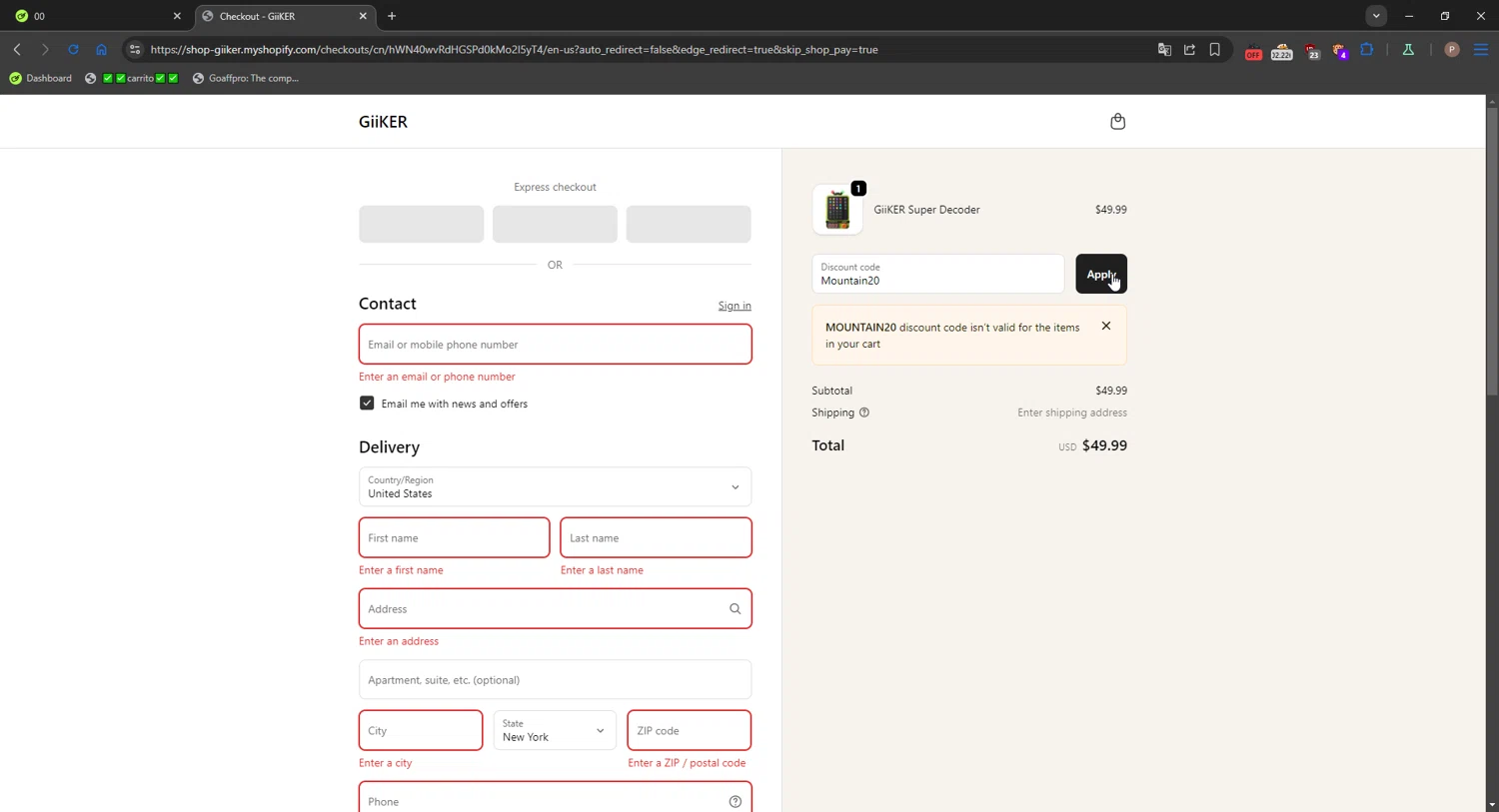The image size is (1499, 812).
Task: Go to the browser home page
Action: (x=101, y=49)
